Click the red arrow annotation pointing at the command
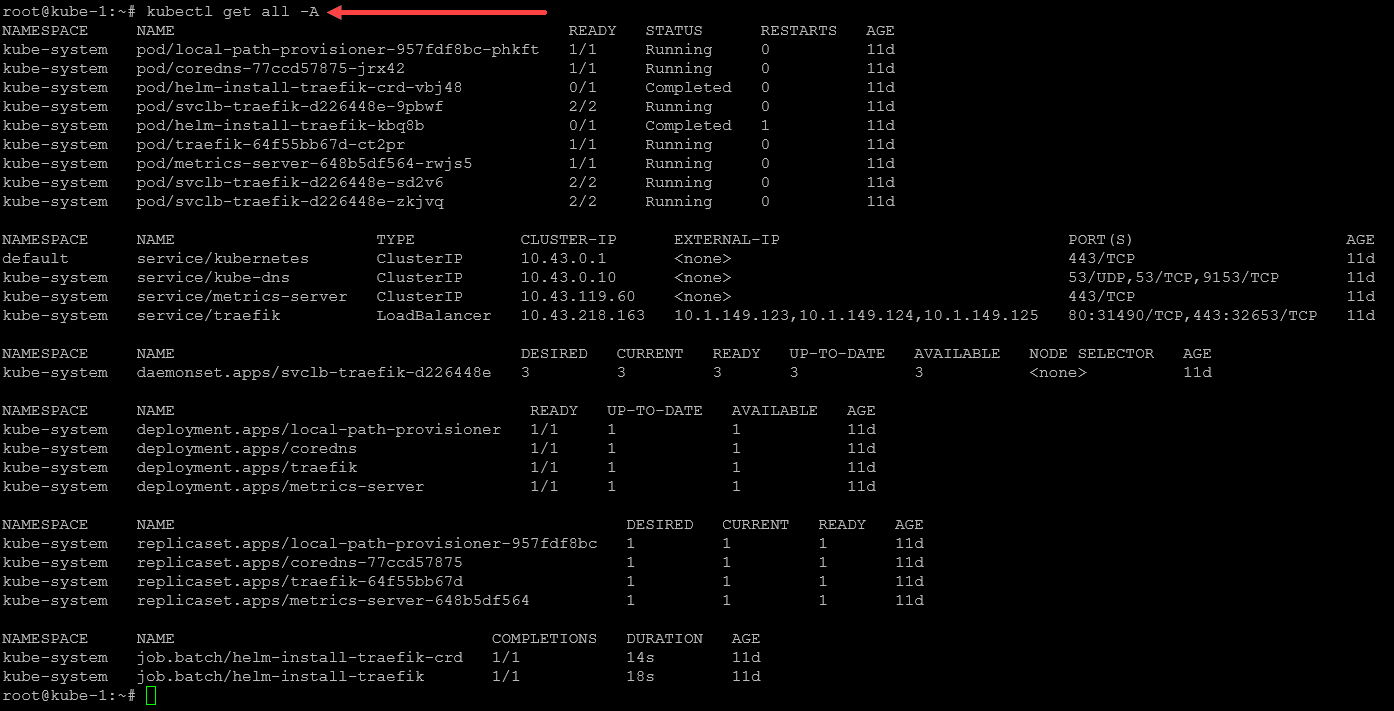The width and height of the screenshot is (1394, 711). coord(437,12)
